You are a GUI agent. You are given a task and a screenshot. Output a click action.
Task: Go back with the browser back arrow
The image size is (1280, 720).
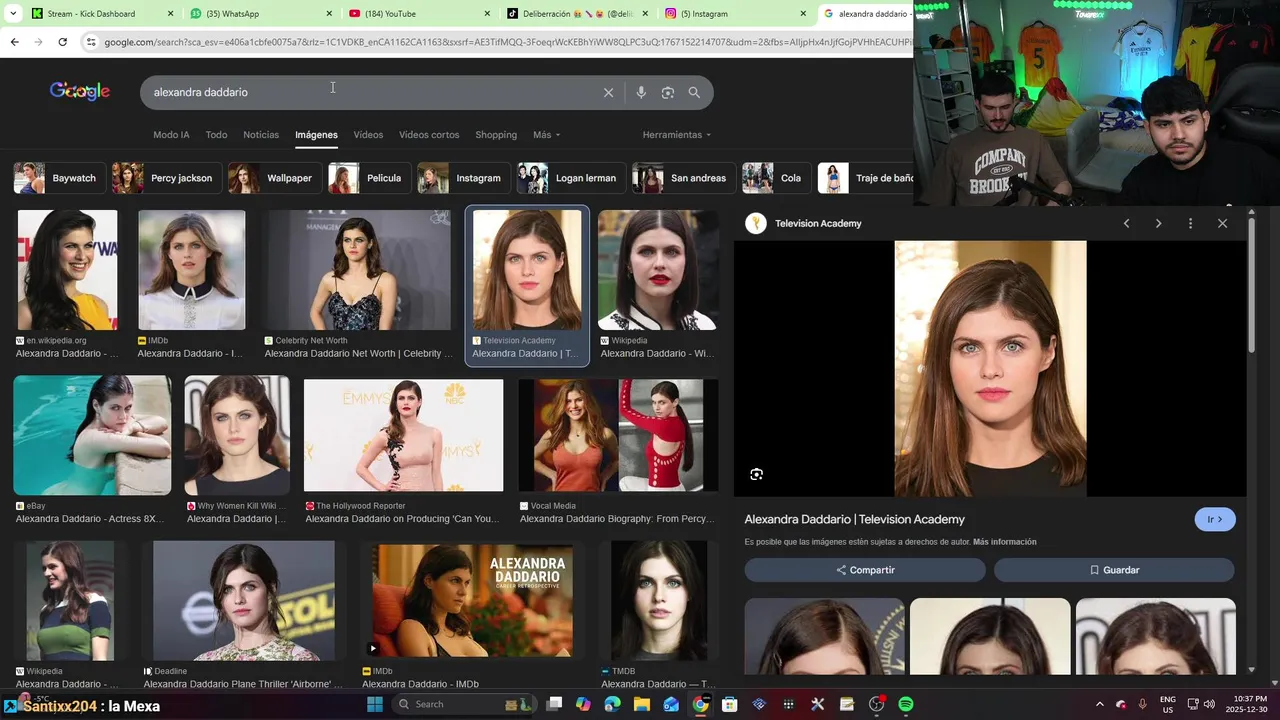(x=14, y=42)
